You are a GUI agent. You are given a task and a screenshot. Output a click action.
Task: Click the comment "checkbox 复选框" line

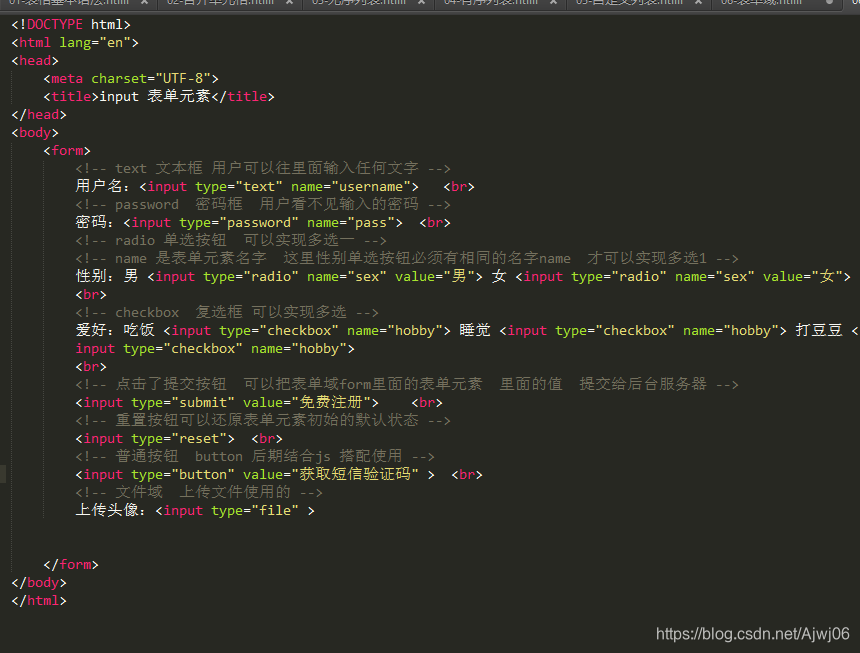(x=227, y=313)
